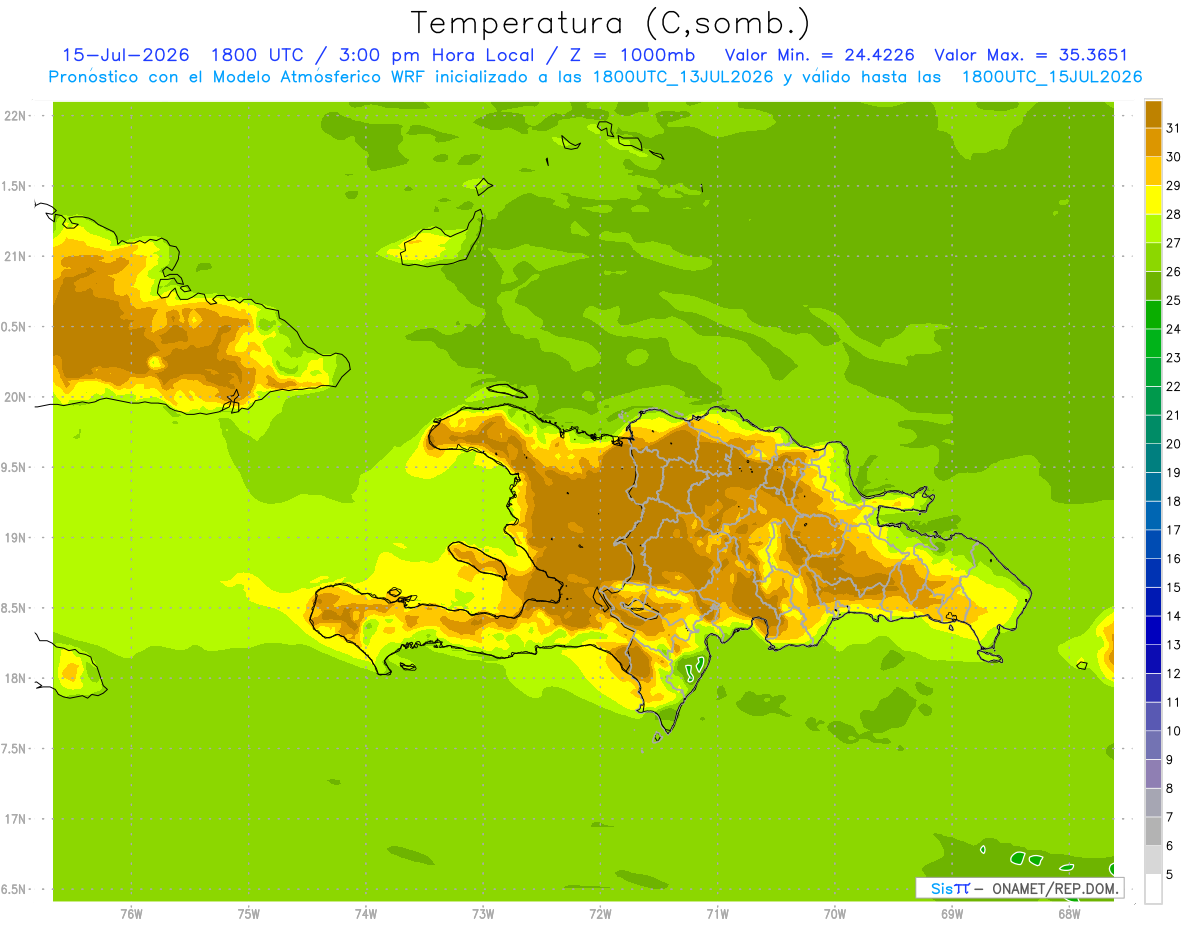Screen dimensions: 1200x927
Task: Click the "70W" longitude label
Action: (x=835, y=913)
